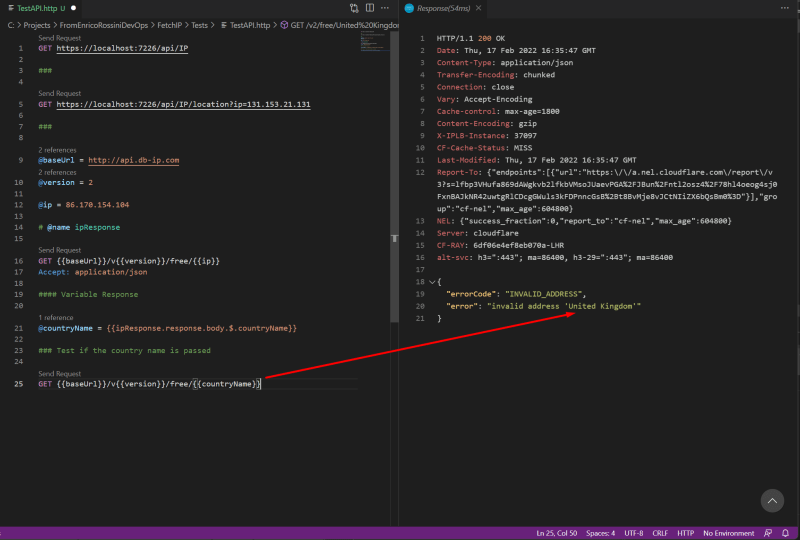Click the "invalid address 'United Kingdom'" message
Screen dimensions: 800x540
[x=564, y=306]
